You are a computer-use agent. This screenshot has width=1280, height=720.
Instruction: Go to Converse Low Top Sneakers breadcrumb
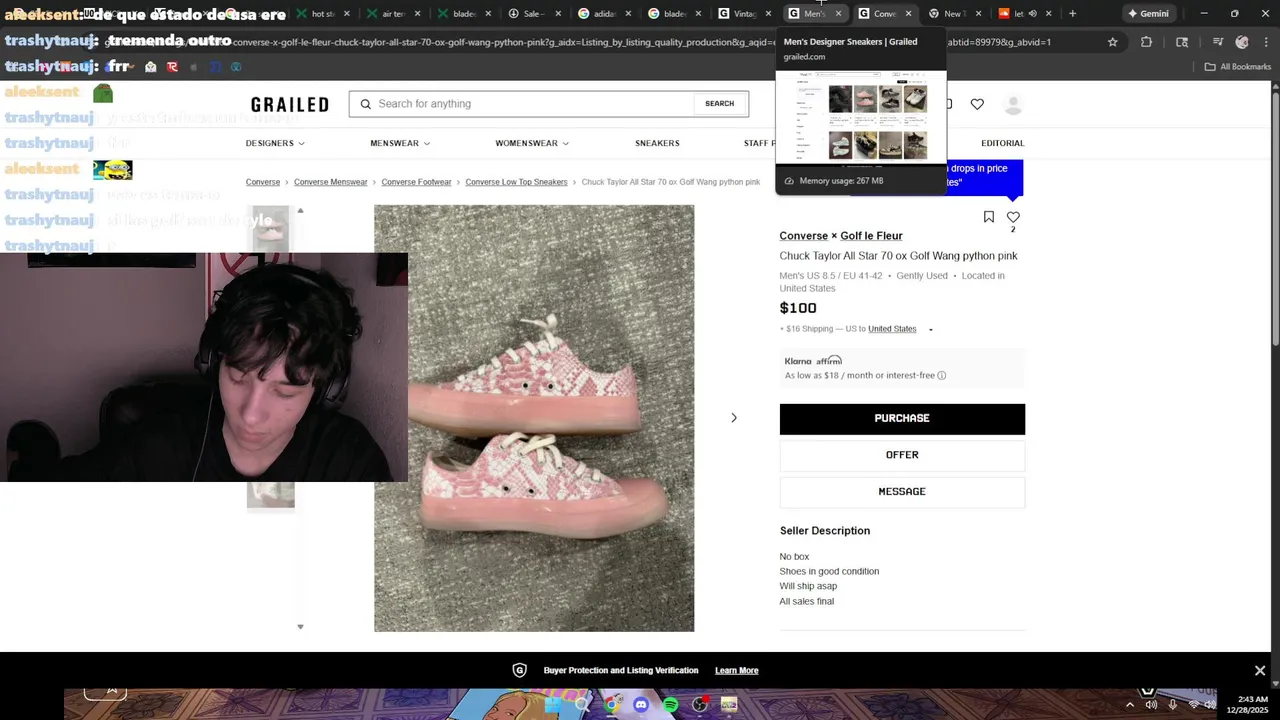(x=516, y=182)
